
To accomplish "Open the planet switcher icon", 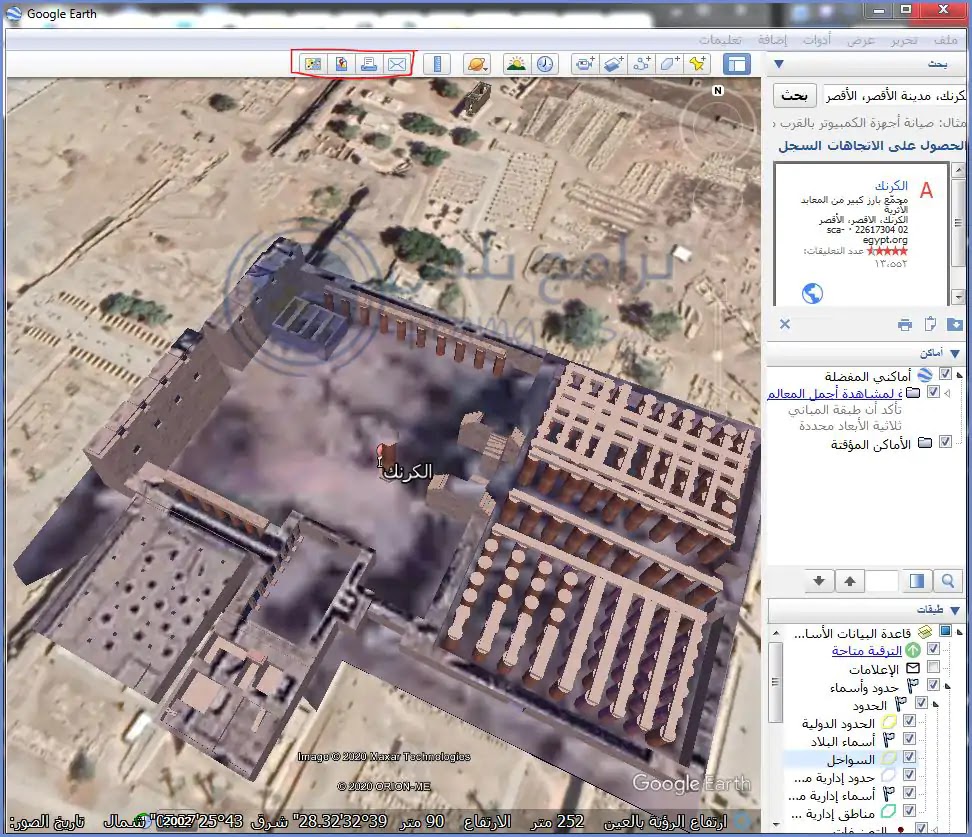I will click(477, 64).
